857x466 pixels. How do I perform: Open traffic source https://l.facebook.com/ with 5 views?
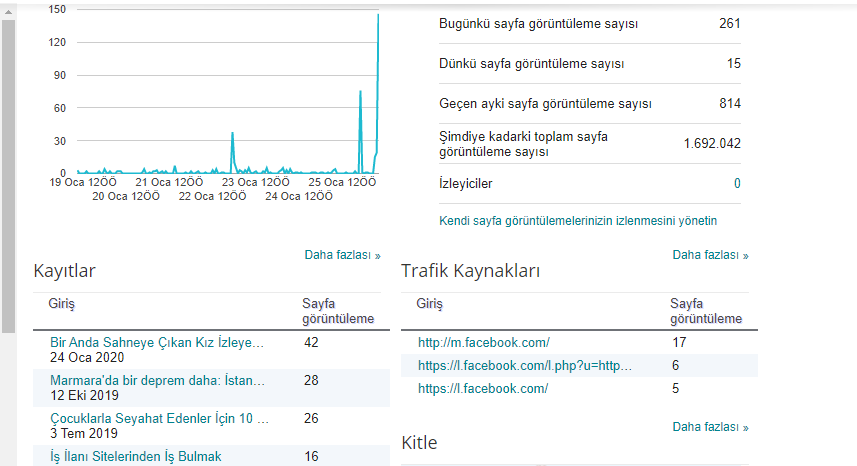pyautogui.click(x=483, y=388)
